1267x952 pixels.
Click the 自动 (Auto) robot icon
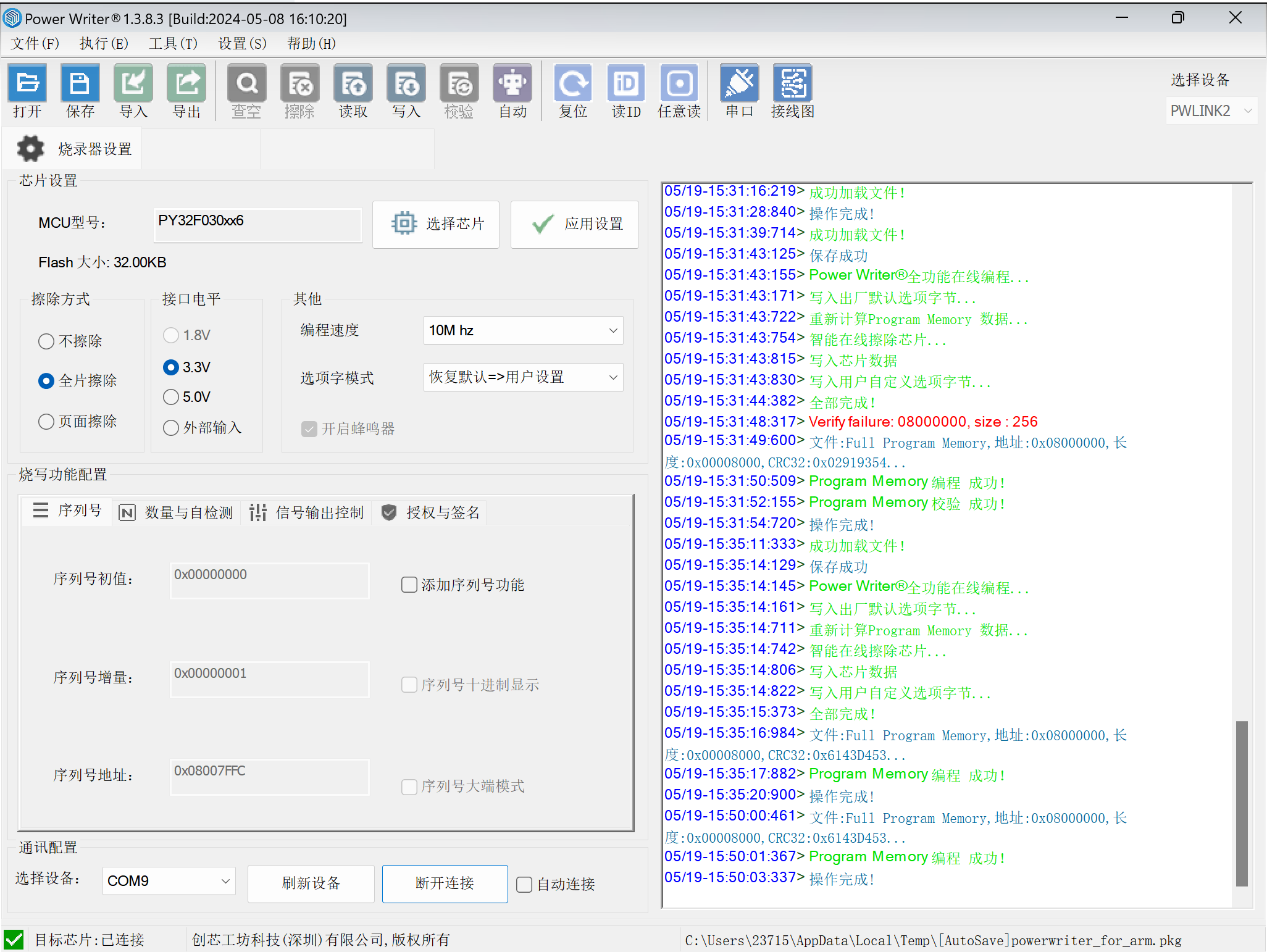click(x=512, y=83)
